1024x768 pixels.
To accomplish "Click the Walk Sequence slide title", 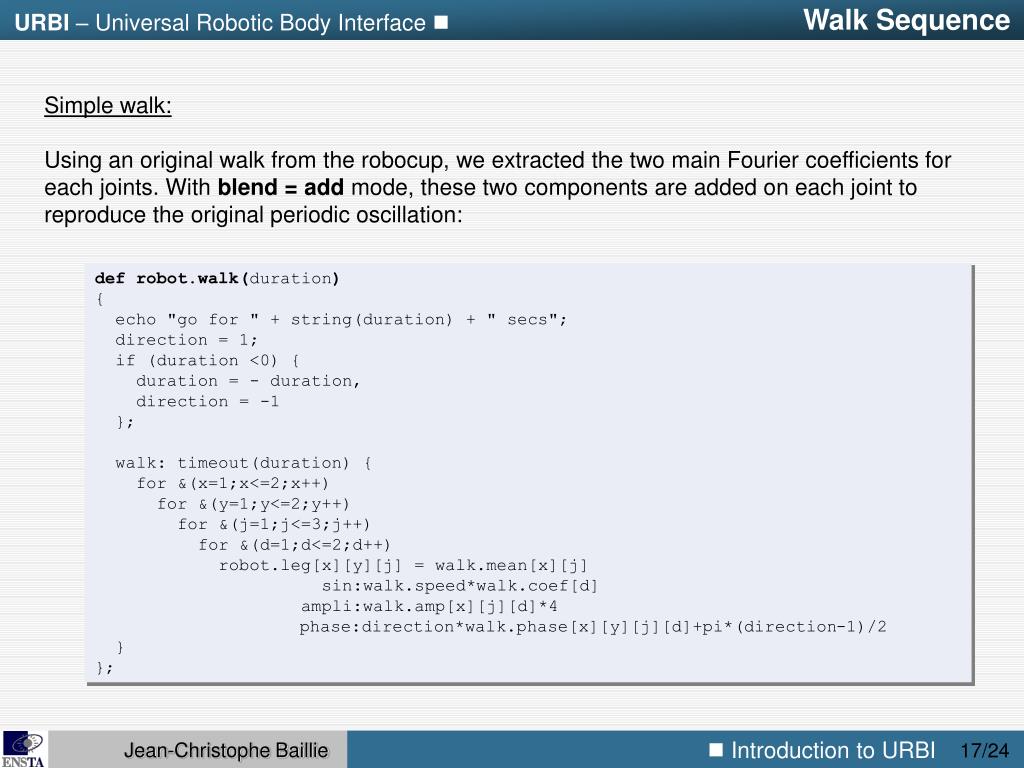I will coord(906,20).
